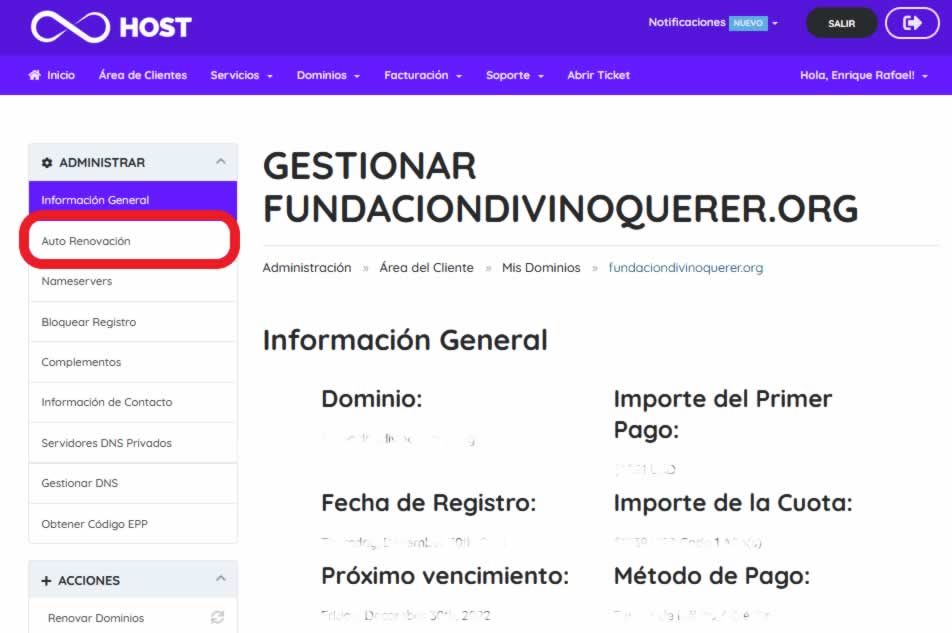This screenshot has width=952, height=633.
Task: Click the refresh icon next to Renovar Dominios
Action: point(217,617)
